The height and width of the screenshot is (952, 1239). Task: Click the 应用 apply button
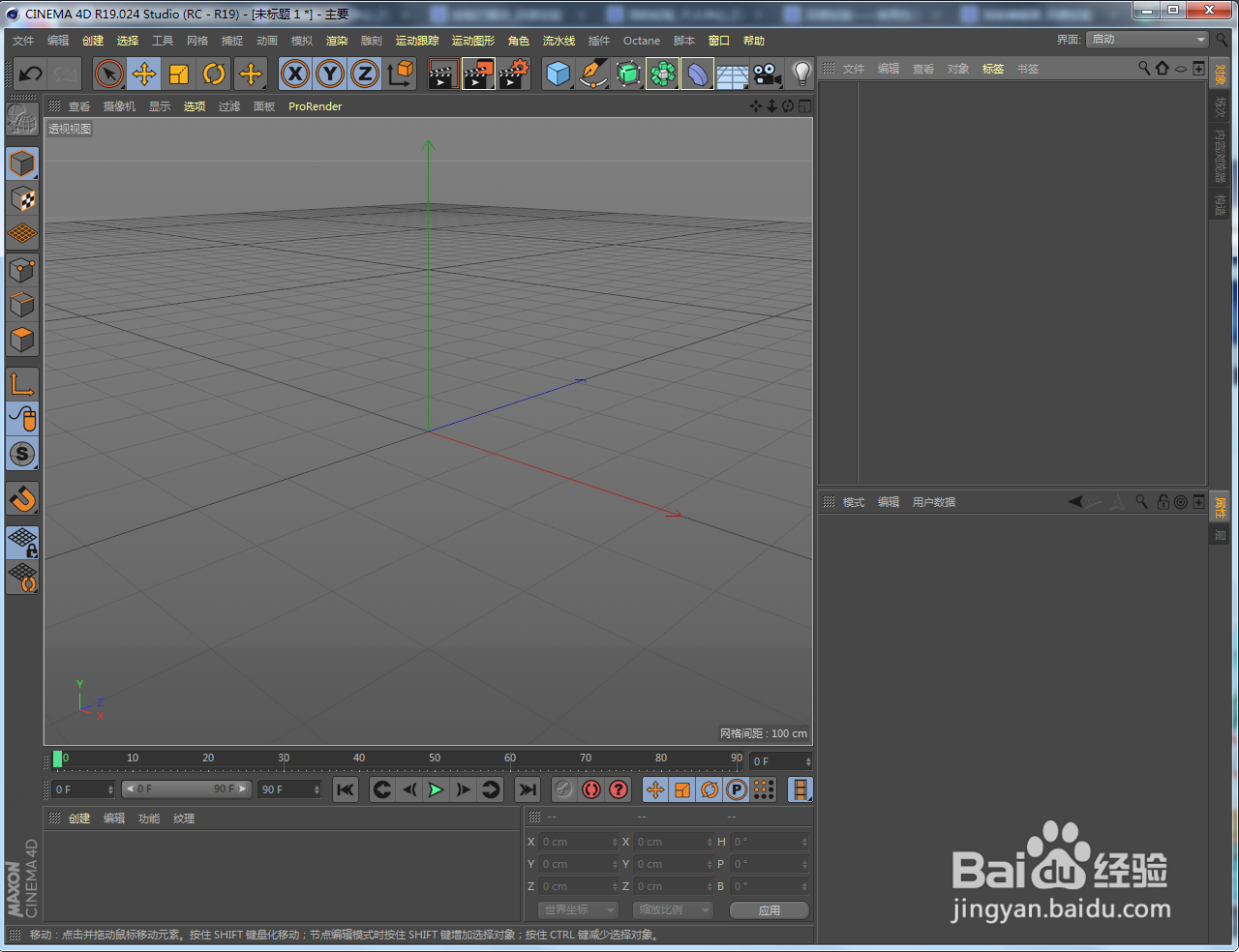(770, 910)
